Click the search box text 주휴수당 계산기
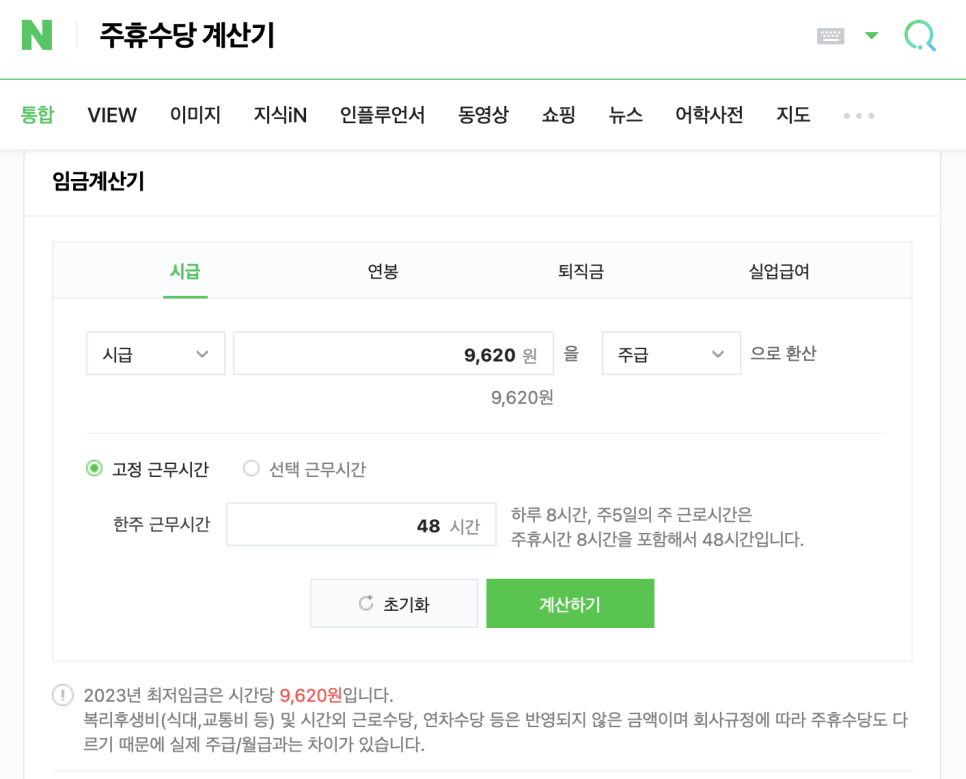 (187, 35)
